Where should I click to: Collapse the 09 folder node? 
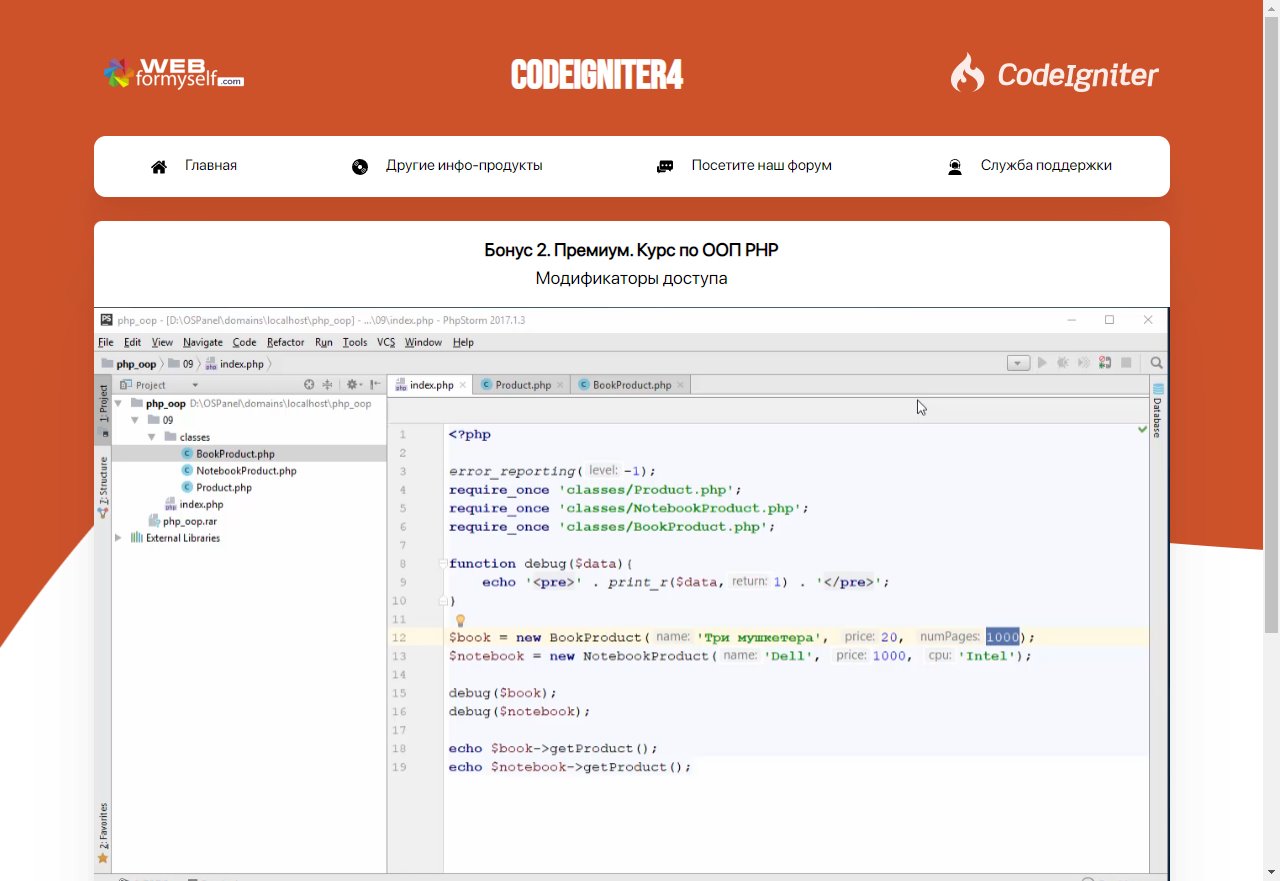click(x=136, y=421)
